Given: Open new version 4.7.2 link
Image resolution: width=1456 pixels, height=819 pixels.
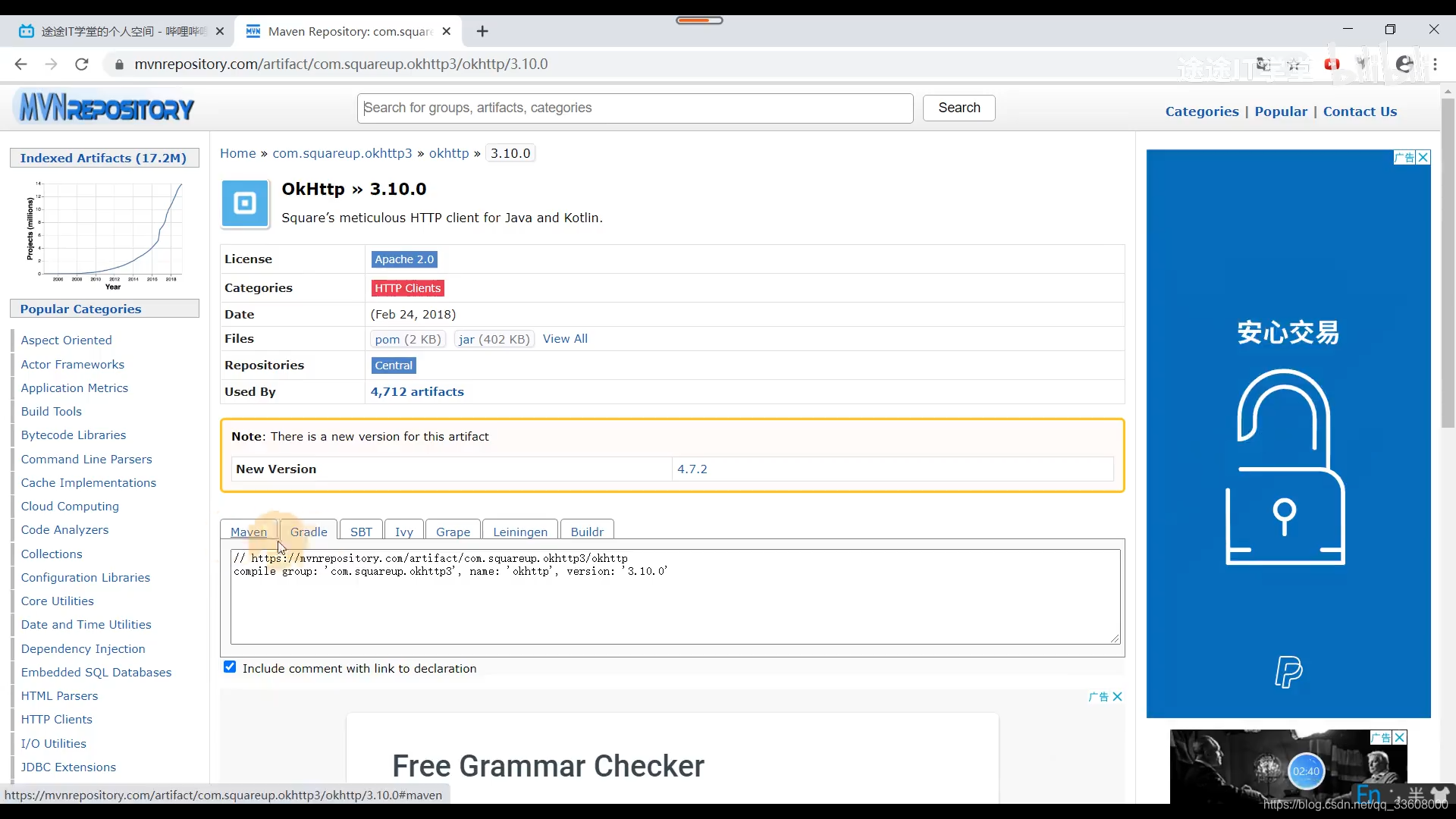Looking at the screenshot, I should pos(692,469).
